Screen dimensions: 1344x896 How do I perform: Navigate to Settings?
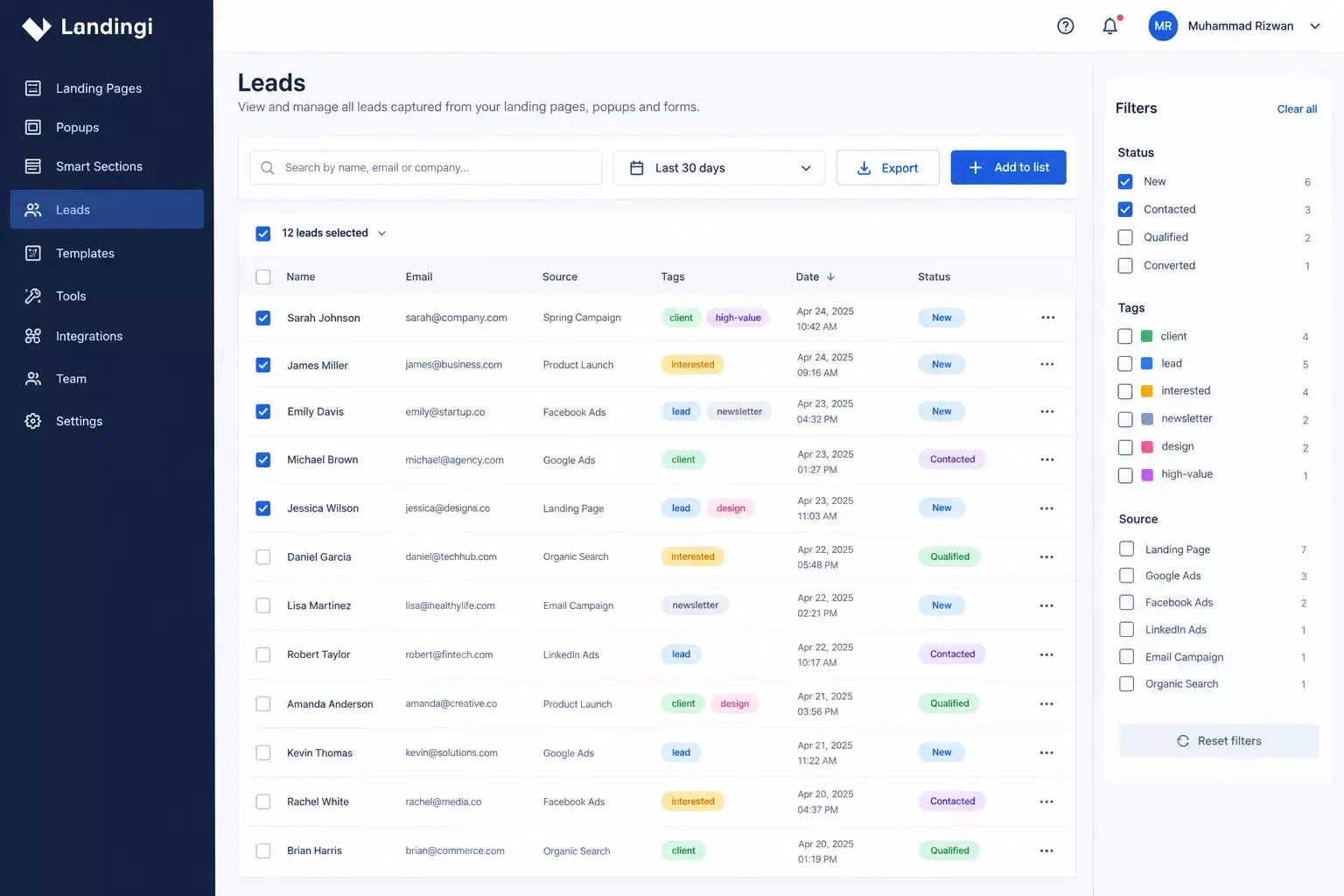point(107,421)
